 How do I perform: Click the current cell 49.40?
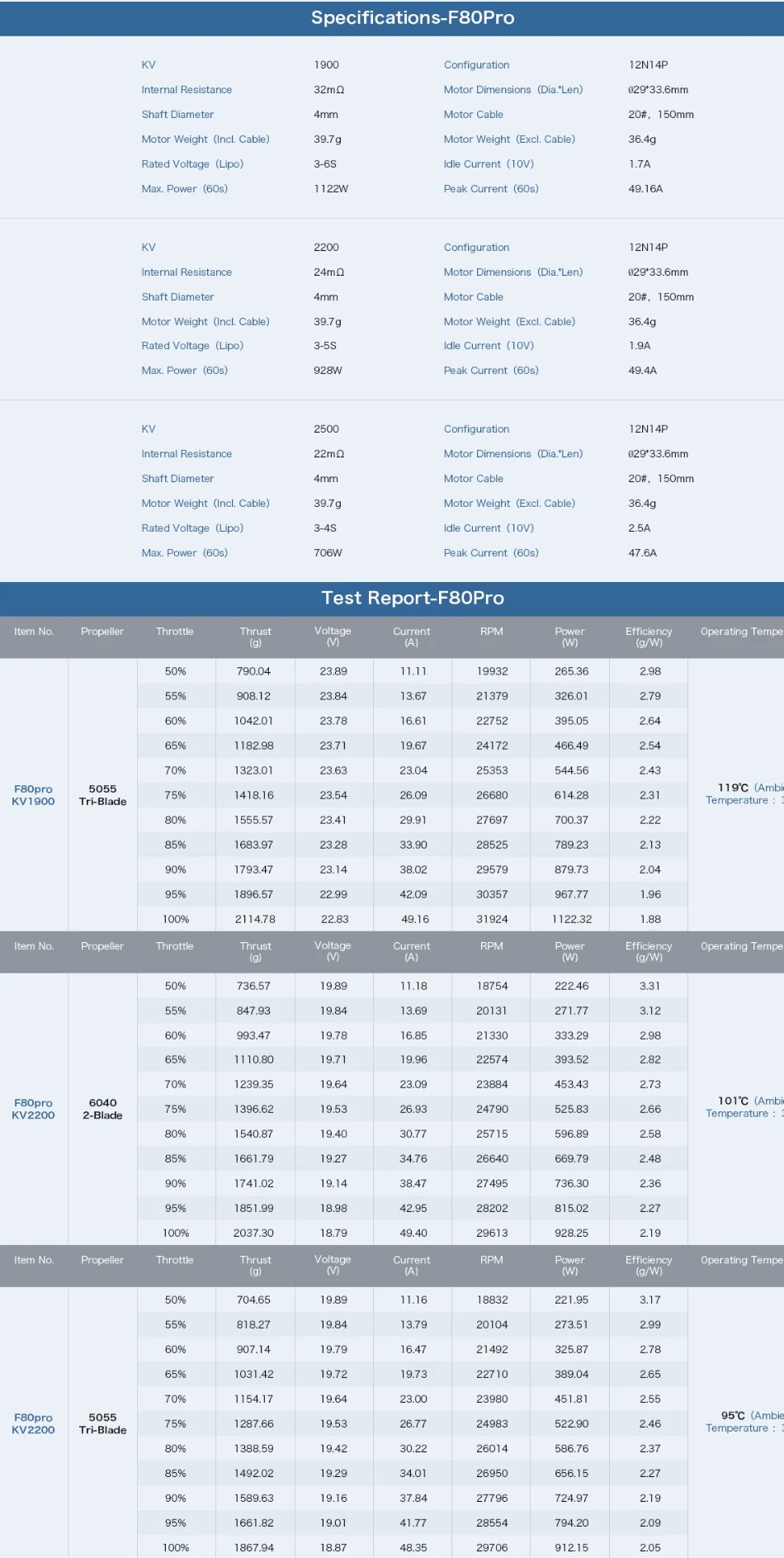pyautogui.click(x=413, y=1233)
